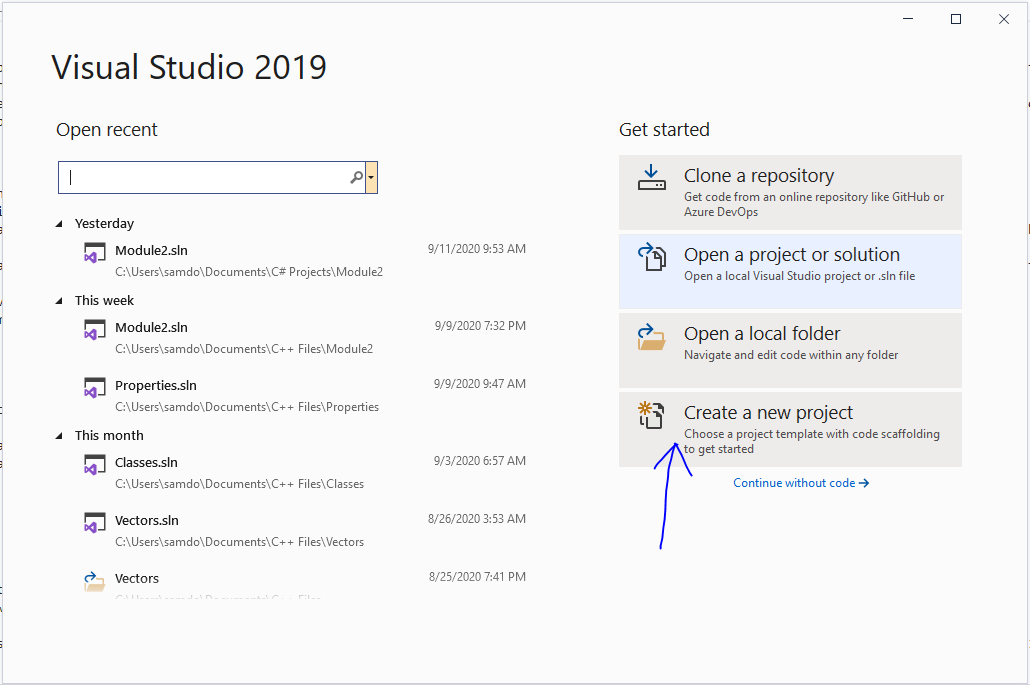Click the Clone a repository download icon
Image resolution: width=1030 pixels, height=685 pixels.
652,177
